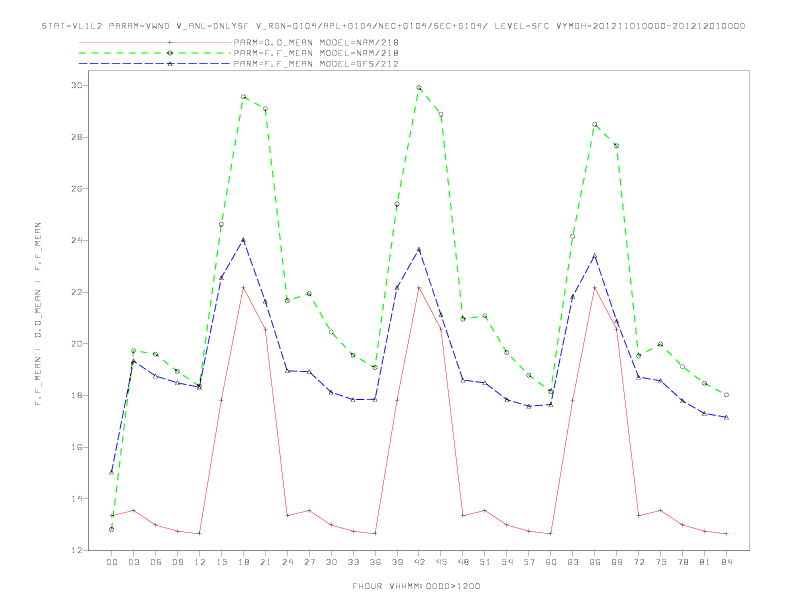
Task: Click forecast hour label 00 on x-axis
Action: (112, 562)
